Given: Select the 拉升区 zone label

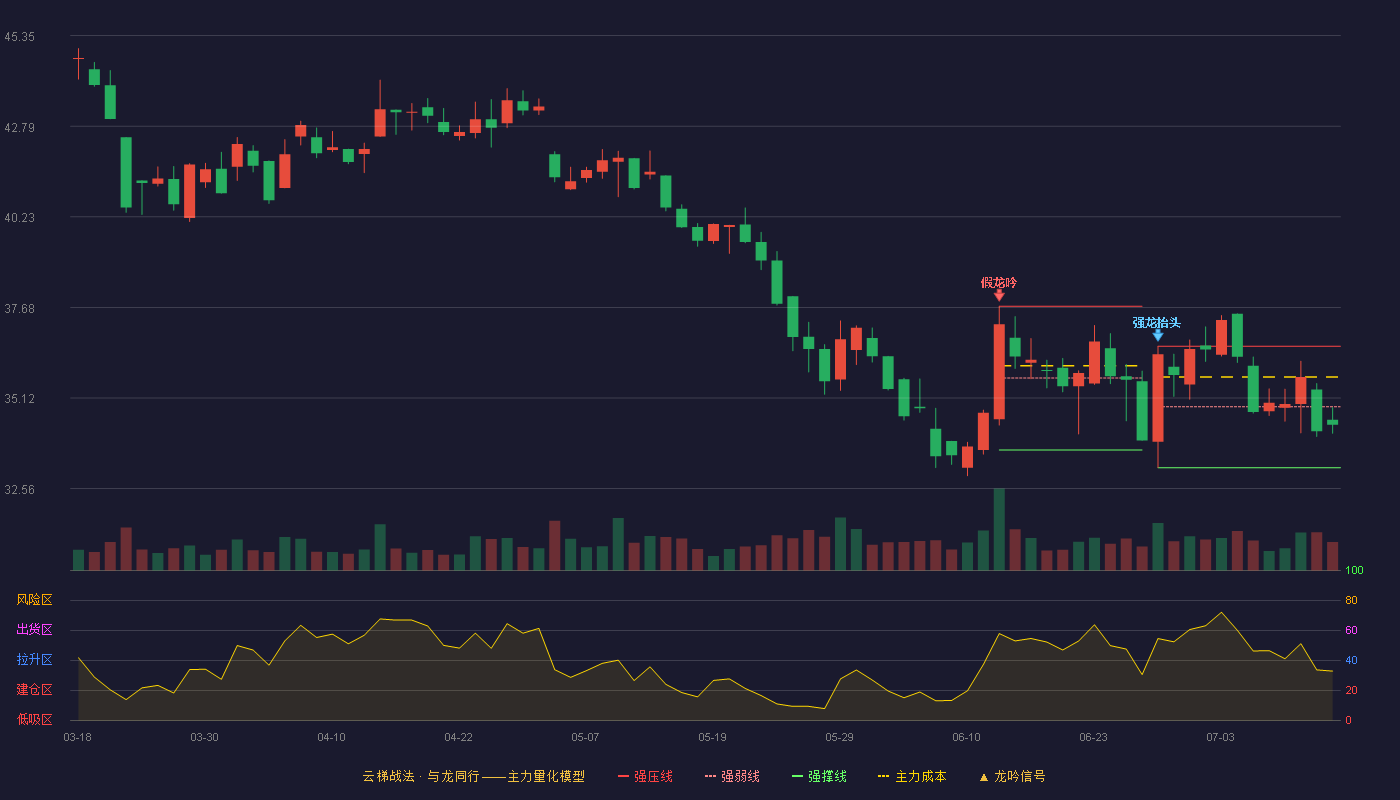Looking at the screenshot, I should pos(34,660).
